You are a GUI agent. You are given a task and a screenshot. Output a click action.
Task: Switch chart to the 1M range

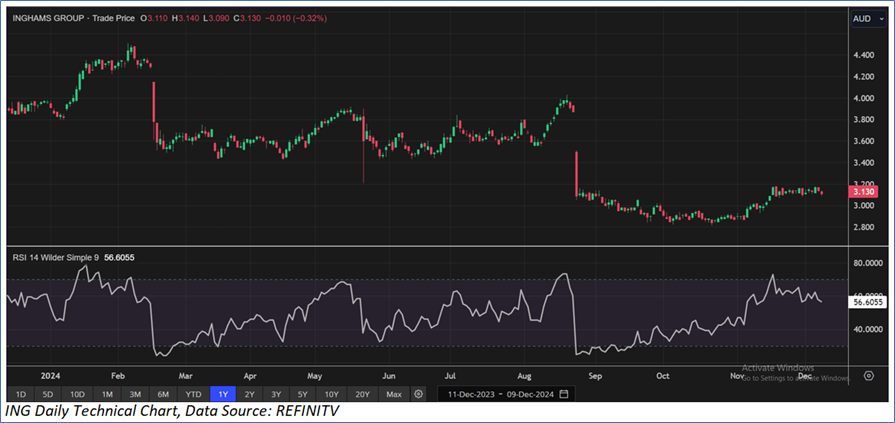click(106, 394)
